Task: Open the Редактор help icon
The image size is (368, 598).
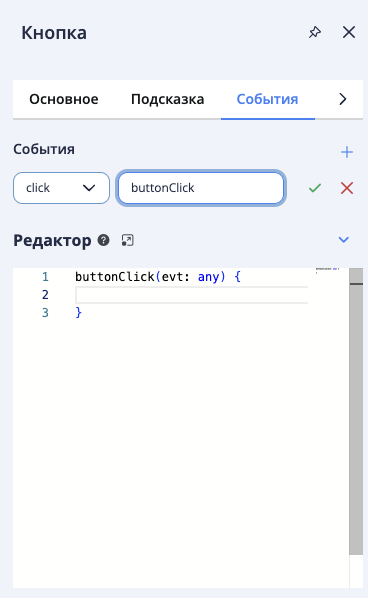Action: [x=103, y=240]
